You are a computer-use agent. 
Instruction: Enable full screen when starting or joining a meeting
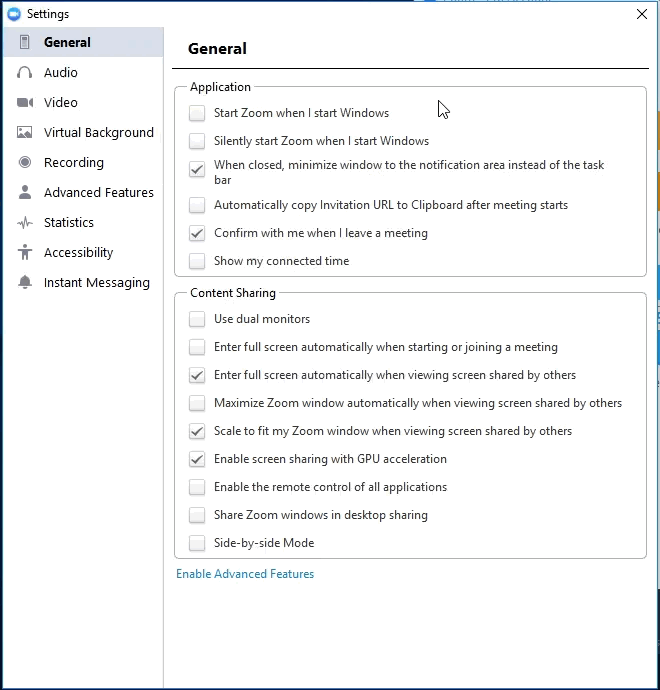point(197,347)
